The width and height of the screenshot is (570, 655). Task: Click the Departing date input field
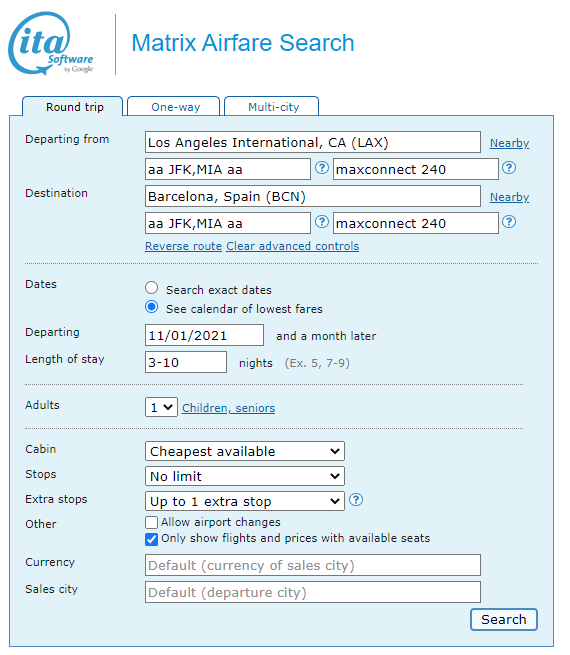pos(204,335)
